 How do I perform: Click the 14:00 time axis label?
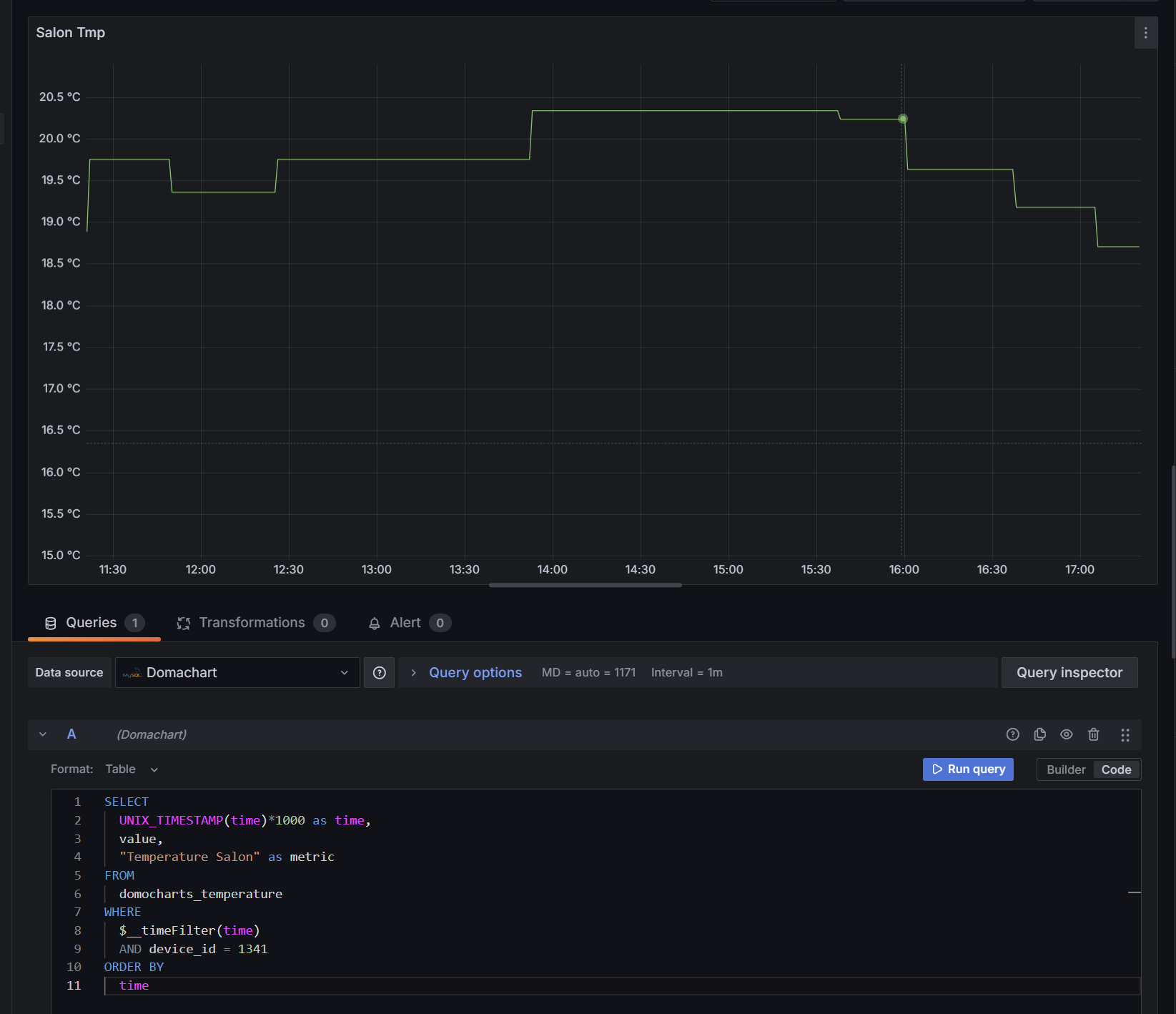(552, 569)
